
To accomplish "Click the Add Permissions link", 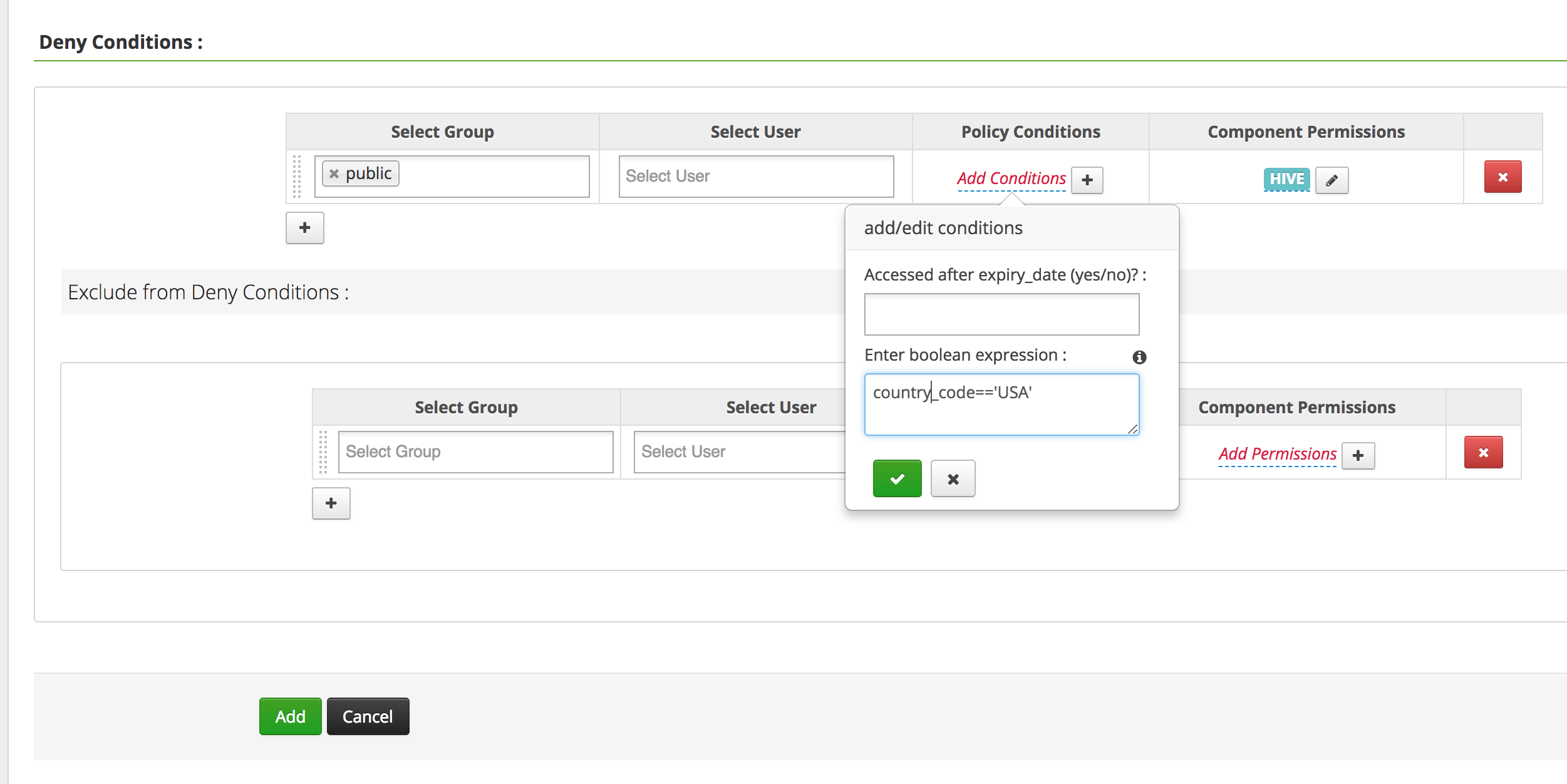I will tap(1276, 454).
